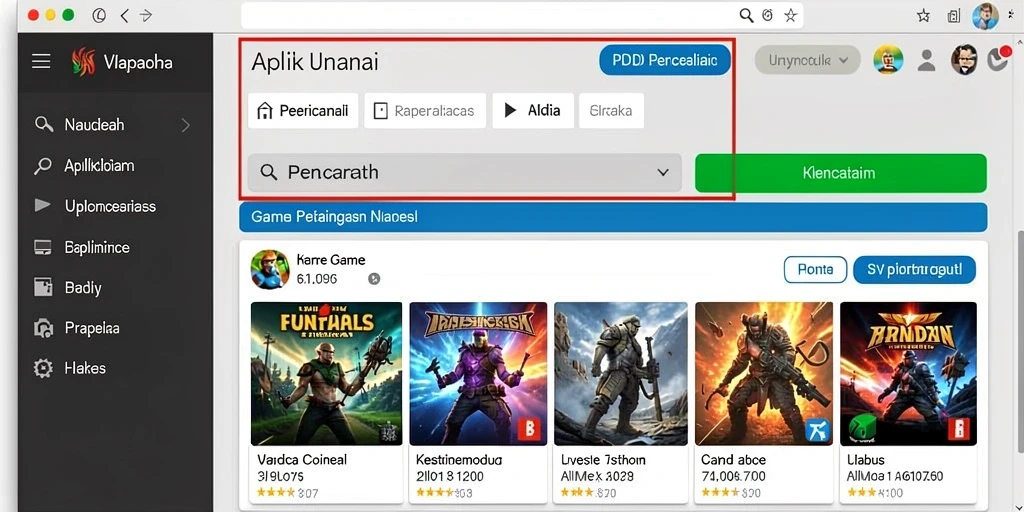The width and height of the screenshot is (1024, 512).
Task: Select the Raperaliacas tab
Action: point(424,110)
